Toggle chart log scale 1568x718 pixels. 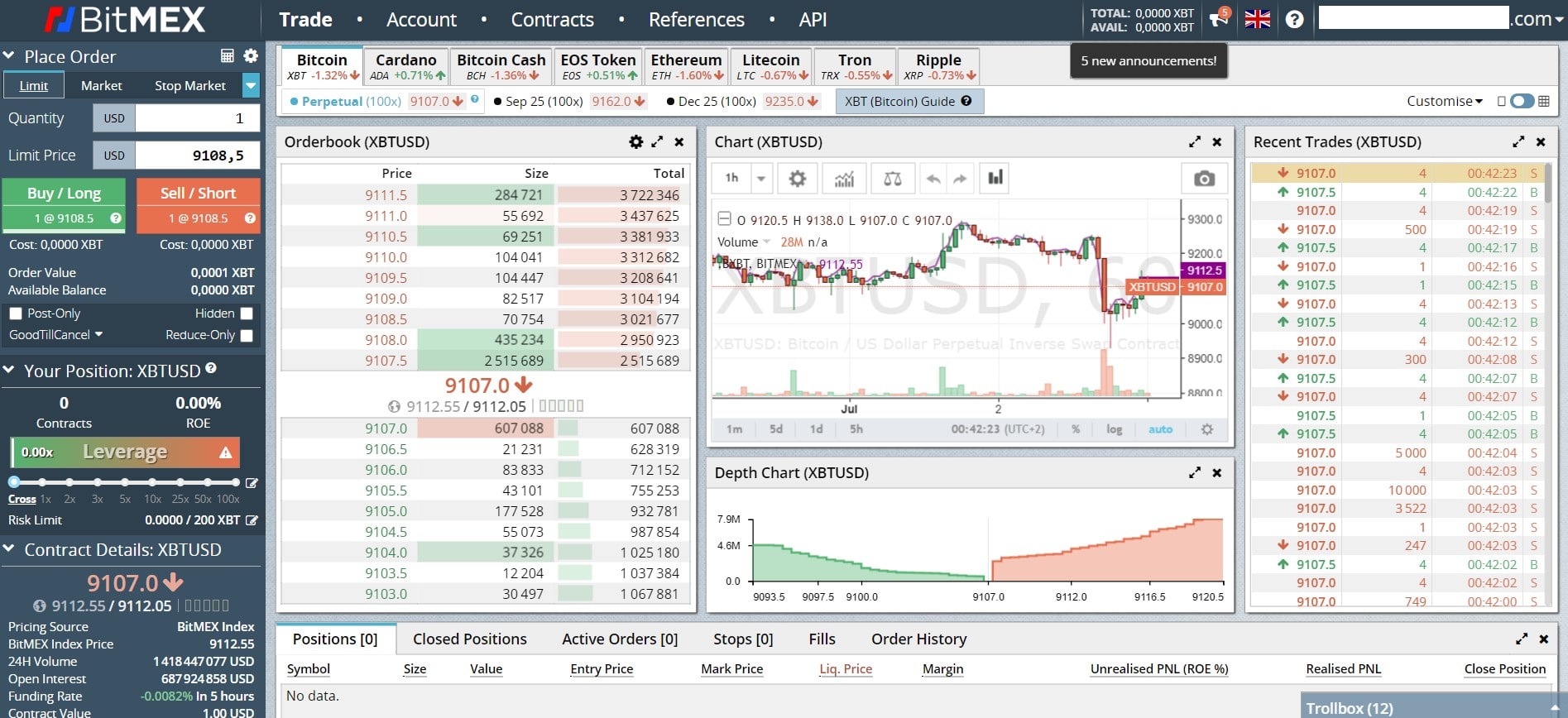(x=1115, y=429)
